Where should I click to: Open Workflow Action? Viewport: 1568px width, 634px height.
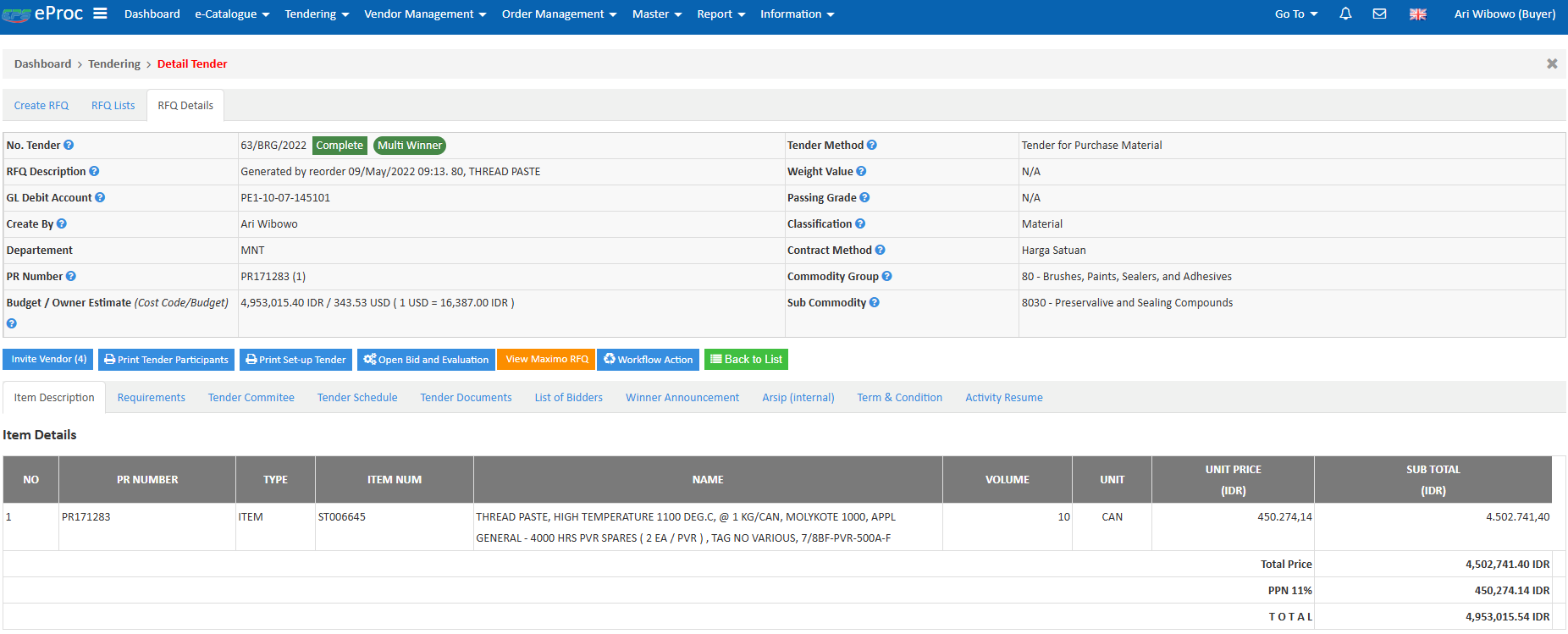[649, 360]
